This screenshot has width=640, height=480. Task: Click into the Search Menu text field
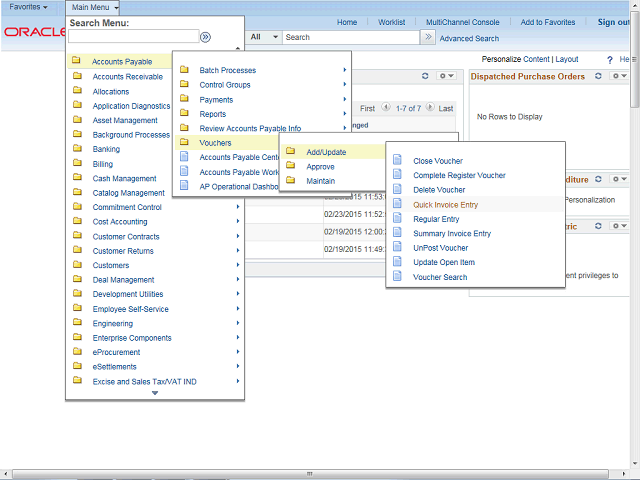tap(132, 37)
